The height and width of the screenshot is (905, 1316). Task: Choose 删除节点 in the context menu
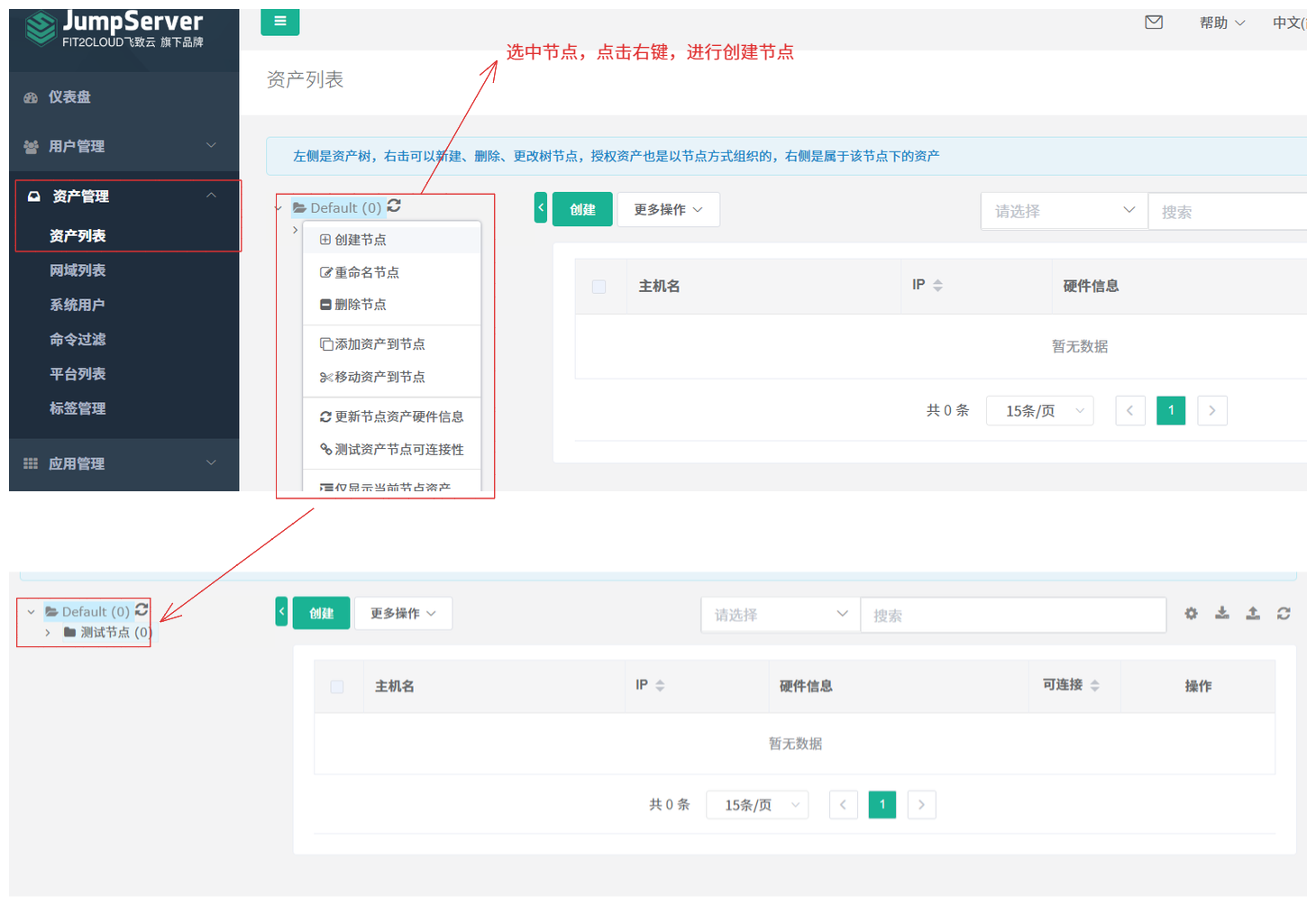point(361,305)
